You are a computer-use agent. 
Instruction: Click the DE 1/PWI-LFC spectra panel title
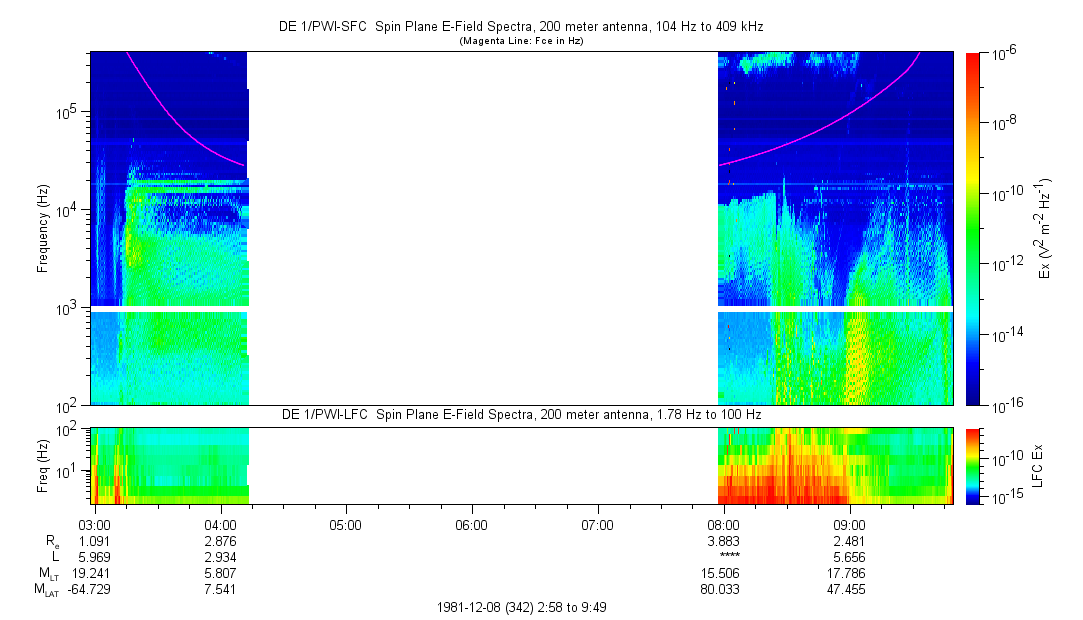click(520, 414)
